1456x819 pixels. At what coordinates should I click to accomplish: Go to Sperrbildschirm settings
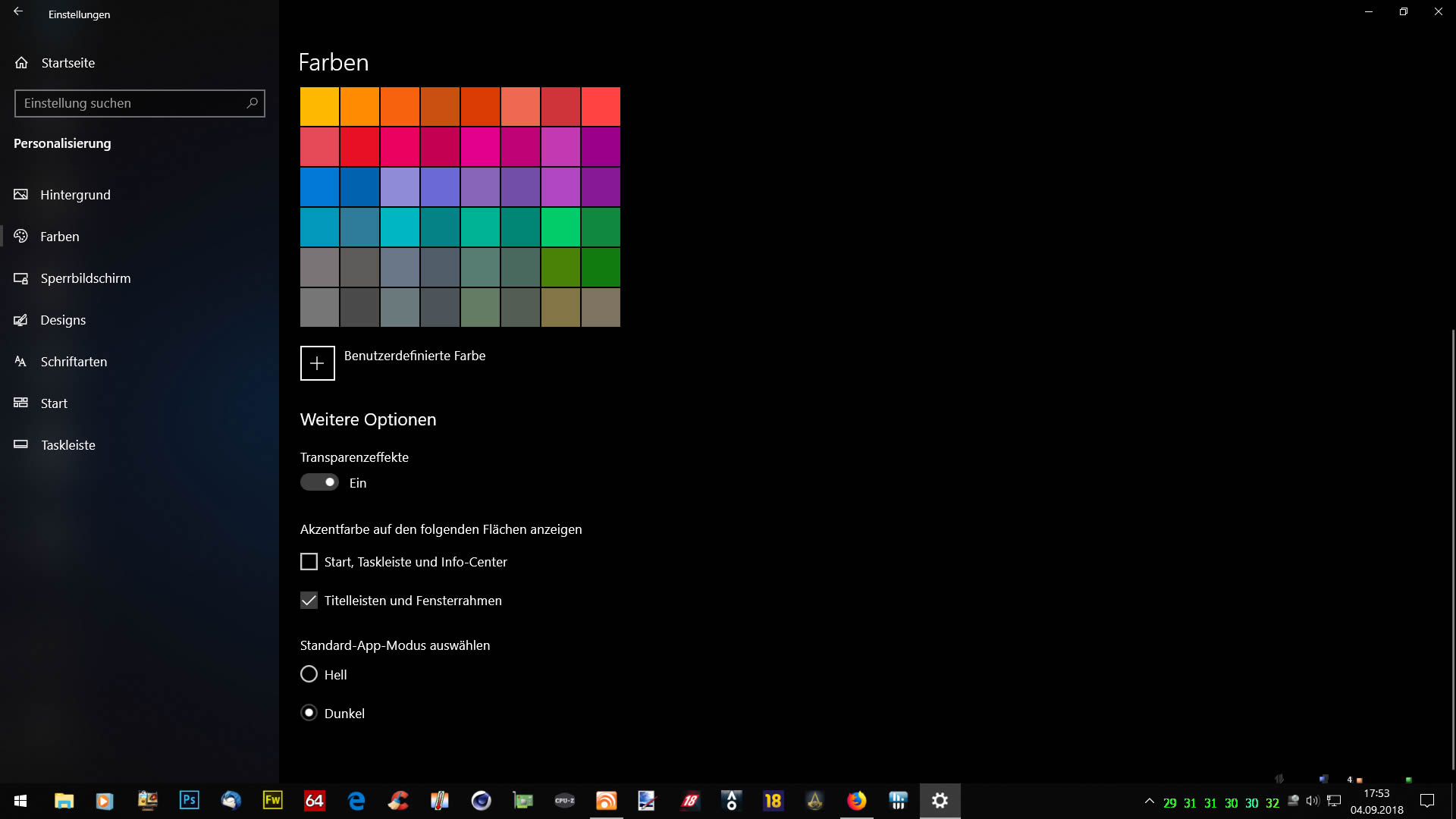[85, 278]
